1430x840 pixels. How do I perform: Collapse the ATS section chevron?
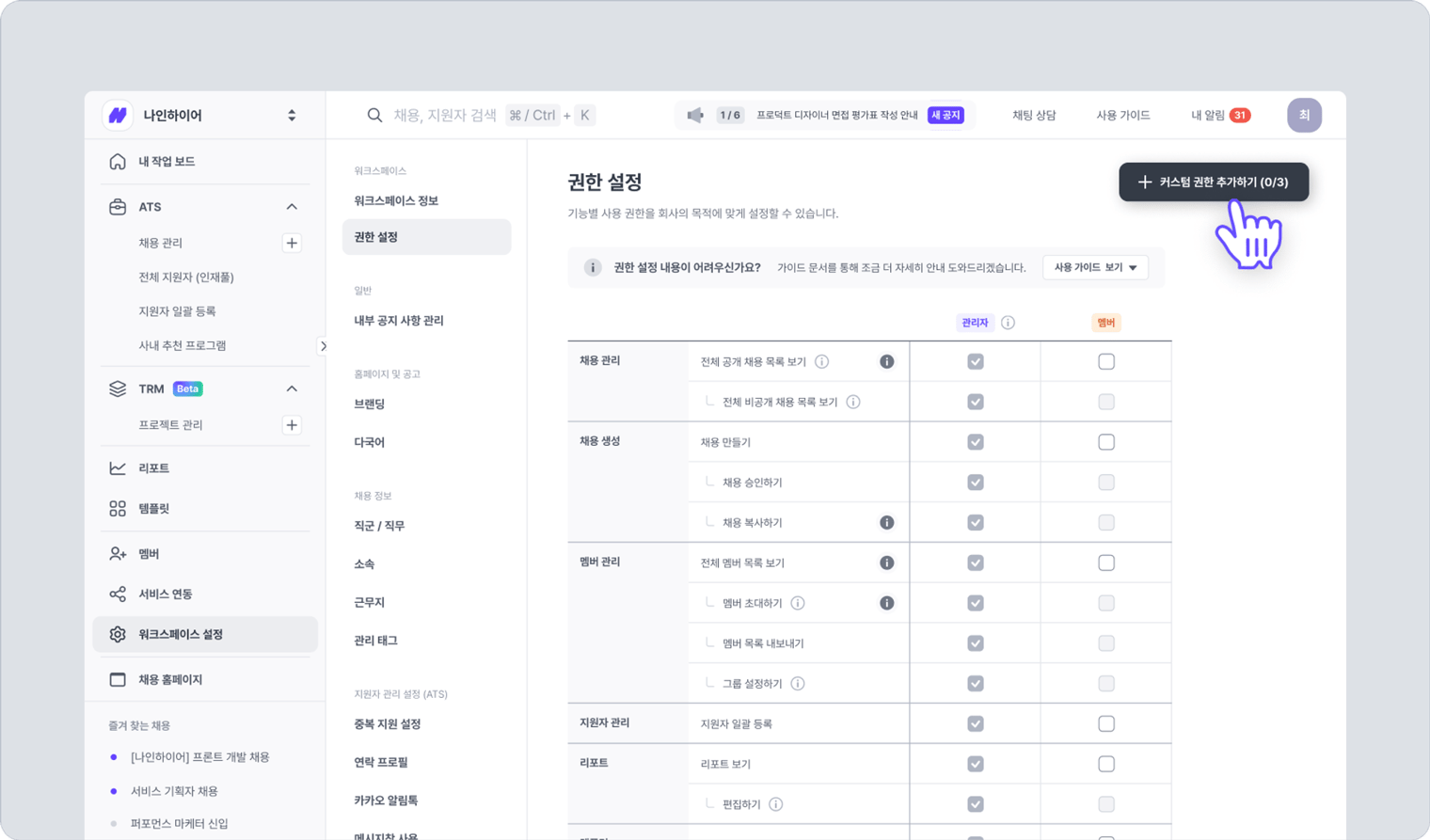click(x=292, y=207)
